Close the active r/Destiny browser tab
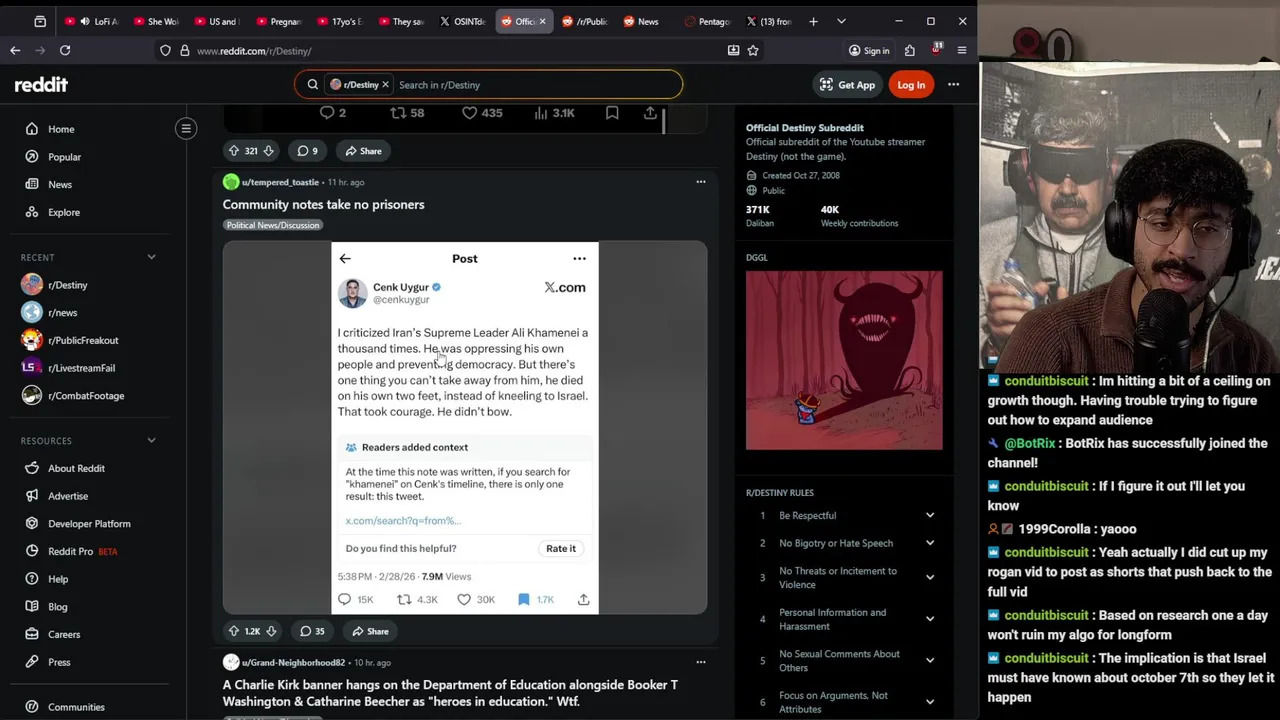Screen dimensions: 1280x720 543,21
